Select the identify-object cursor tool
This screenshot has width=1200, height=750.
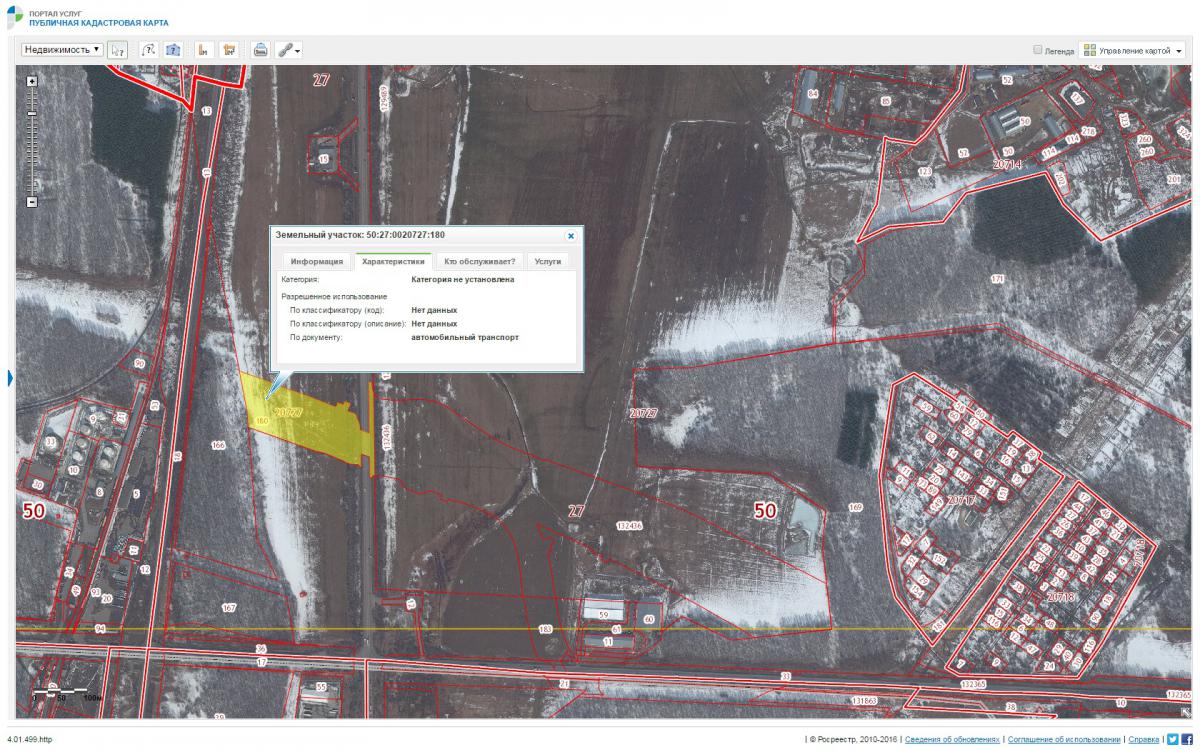pyautogui.click(x=118, y=50)
